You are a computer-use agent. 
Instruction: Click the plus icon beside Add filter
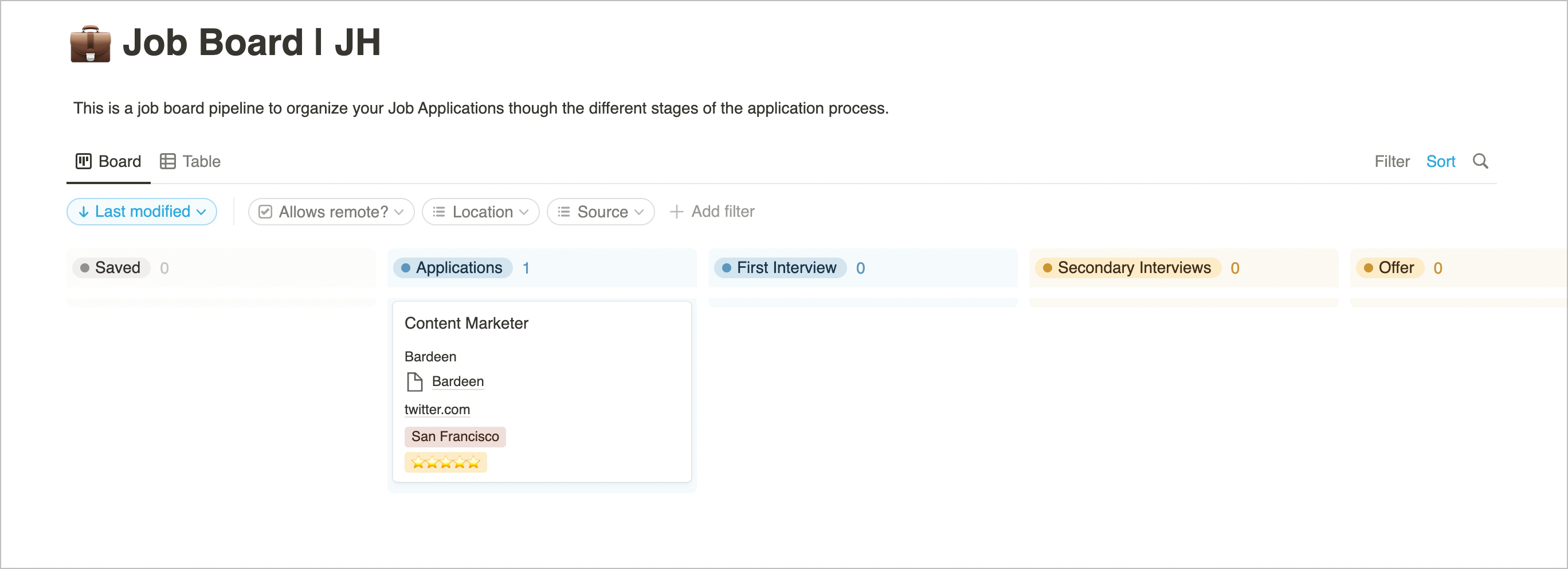tap(676, 212)
